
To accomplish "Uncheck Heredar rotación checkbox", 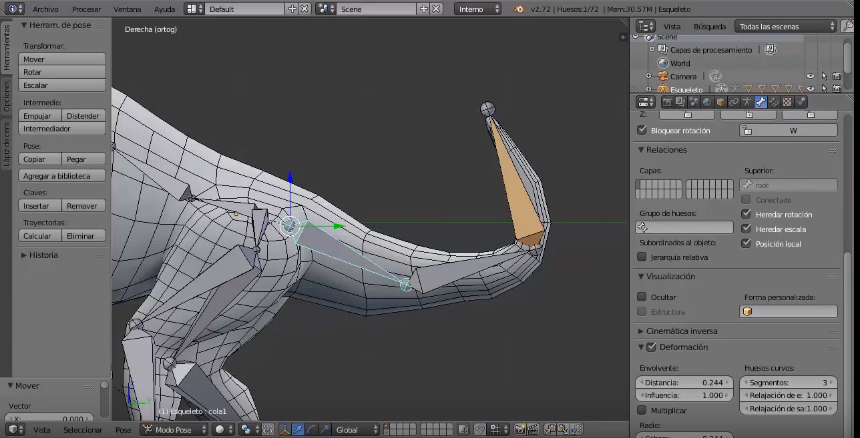I will pyautogui.click(x=747, y=214).
